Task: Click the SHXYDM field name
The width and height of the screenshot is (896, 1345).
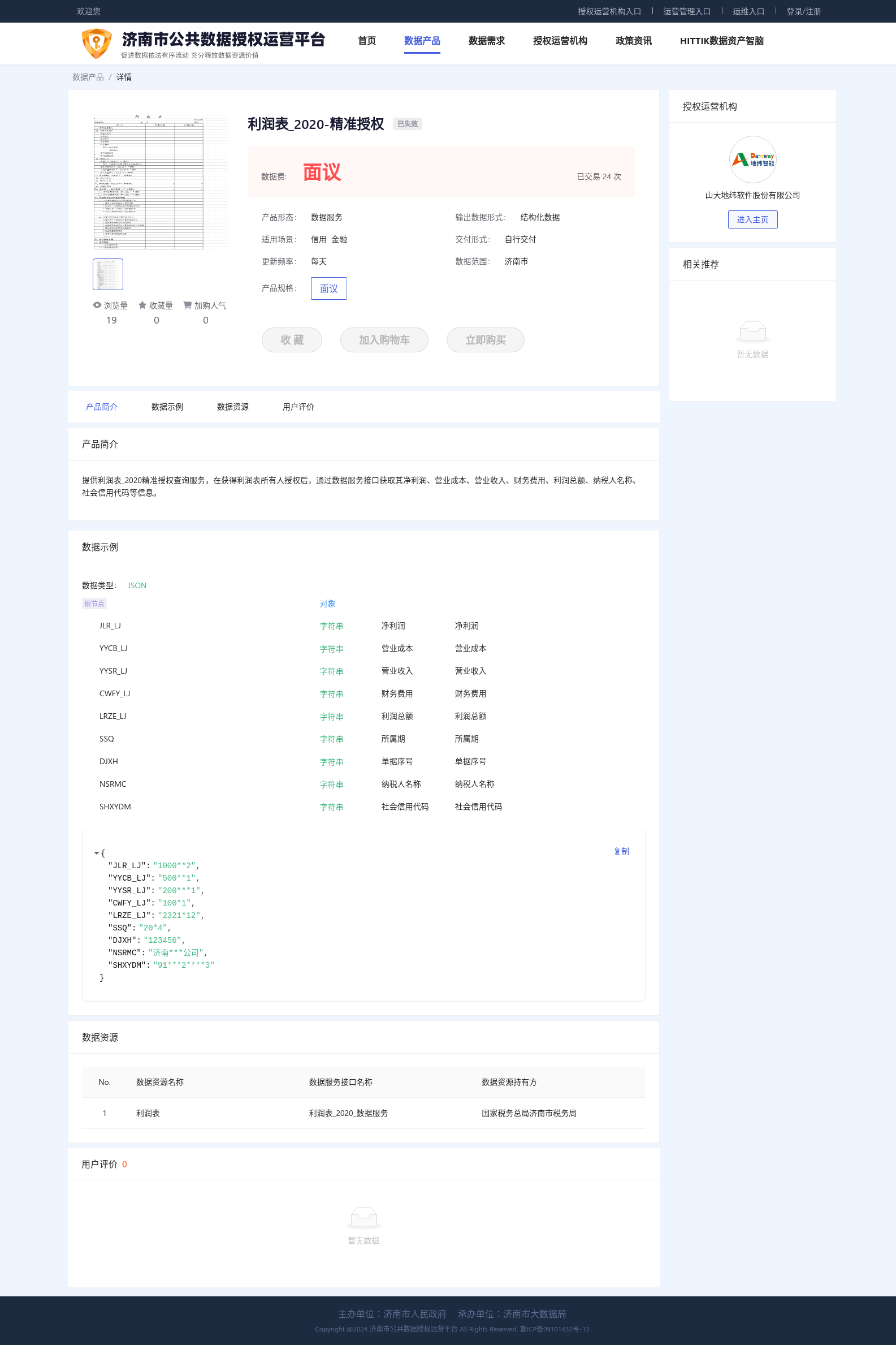Action: click(x=115, y=807)
